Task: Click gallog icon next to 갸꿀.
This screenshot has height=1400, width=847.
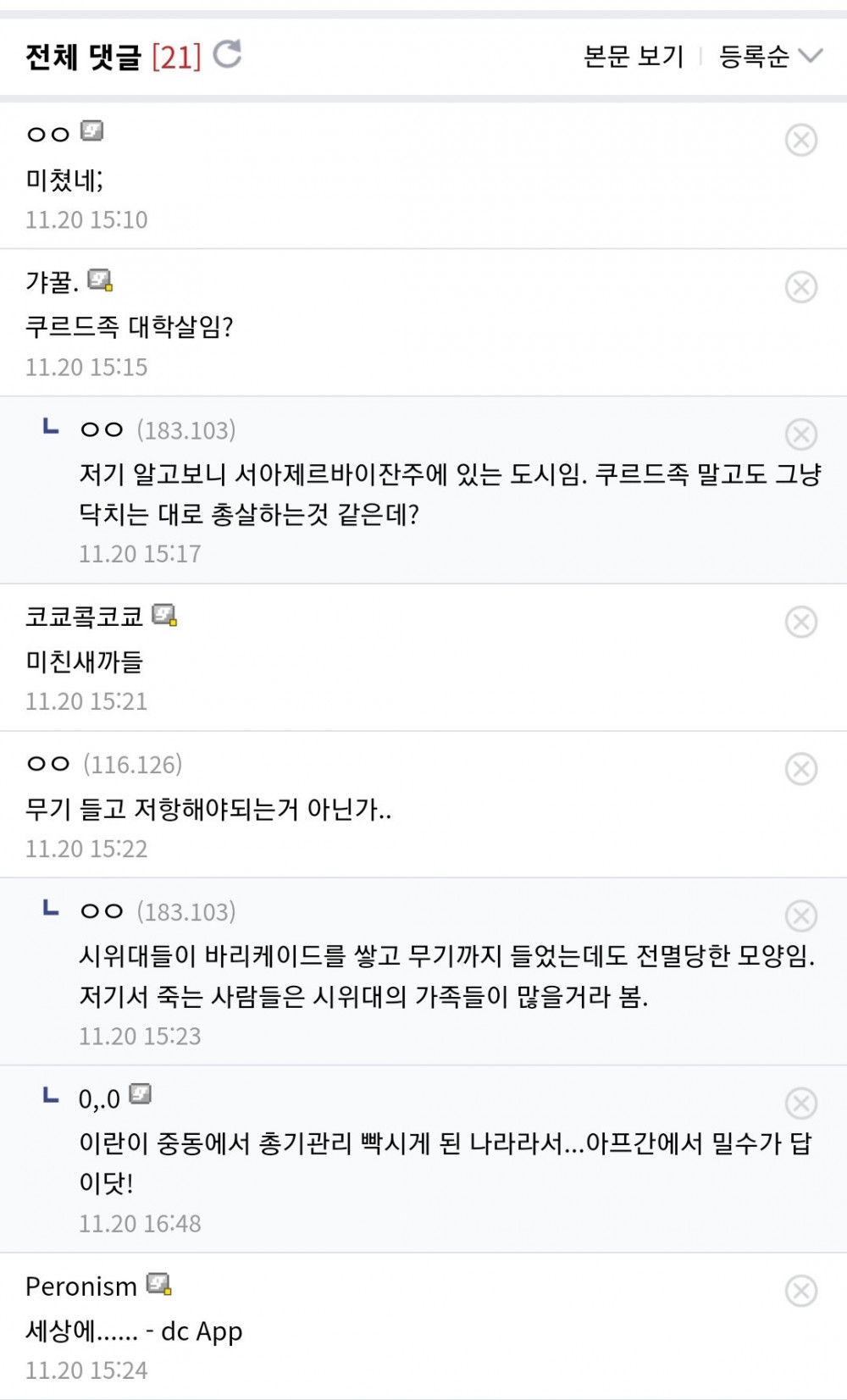Action: (x=100, y=280)
